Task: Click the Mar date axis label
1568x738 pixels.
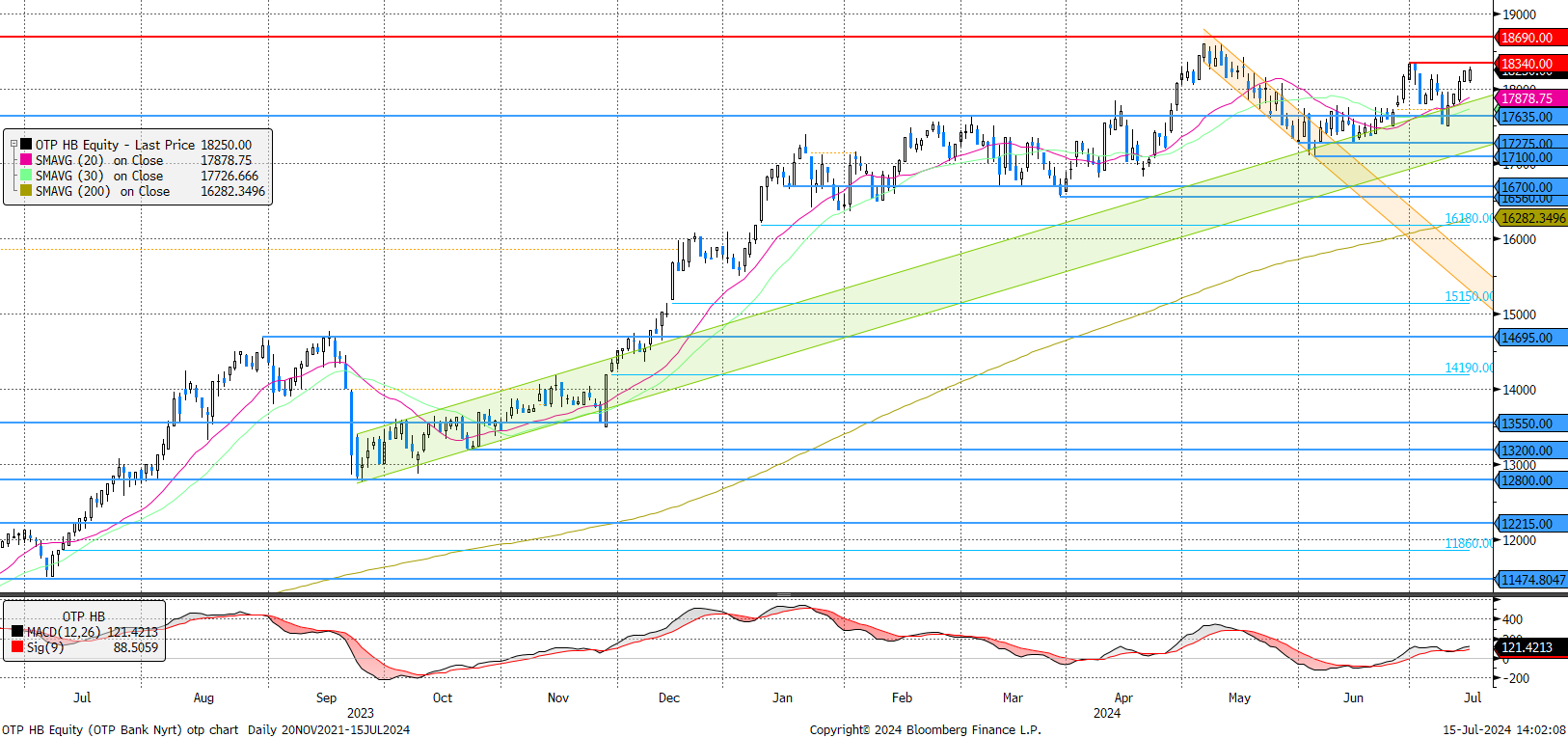Action: pyautogui.click(x=1013, y=697)
